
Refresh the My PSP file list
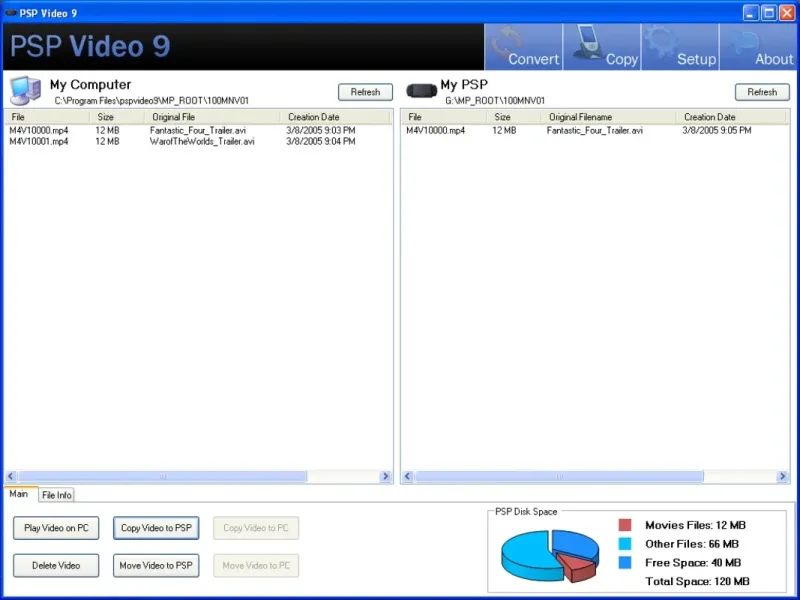click(762, 92)
